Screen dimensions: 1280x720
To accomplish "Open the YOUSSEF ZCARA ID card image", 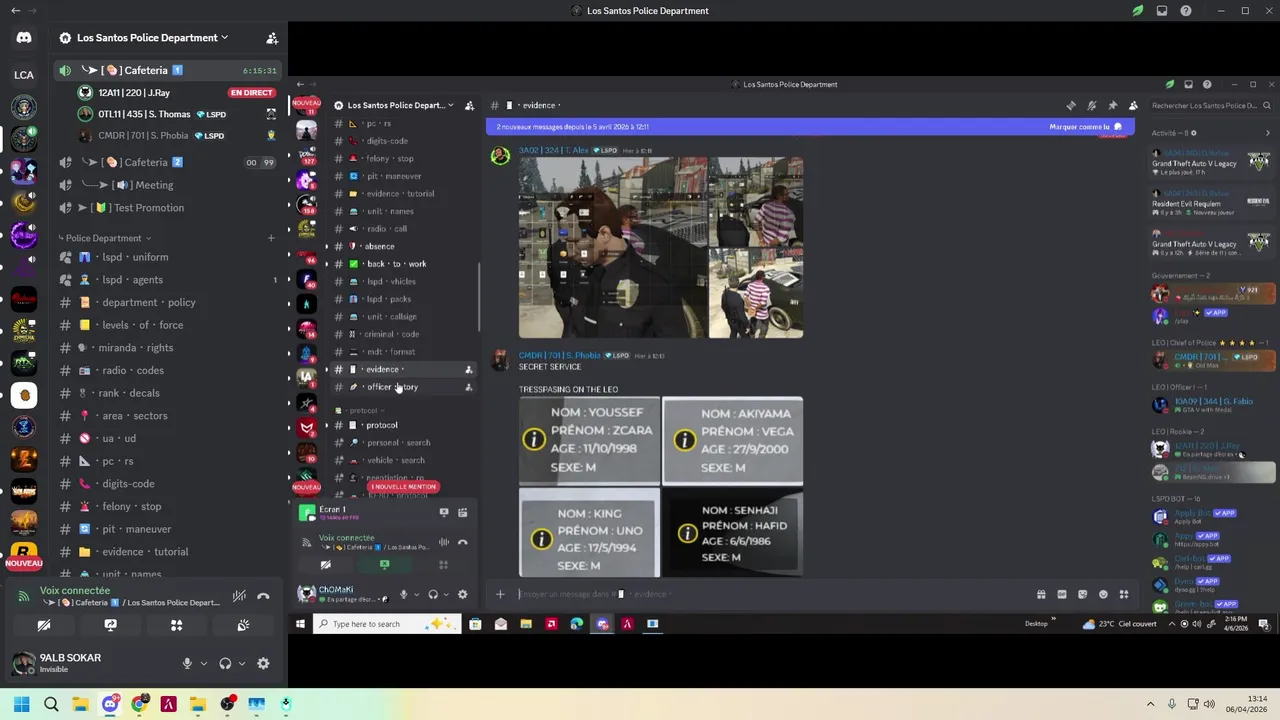I will tap(590, 440).
